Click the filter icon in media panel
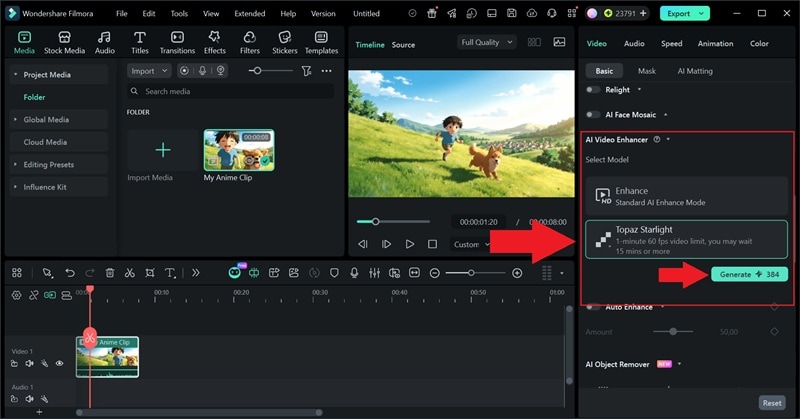Screen dimensions: 800x419 [x=306, y=71]
